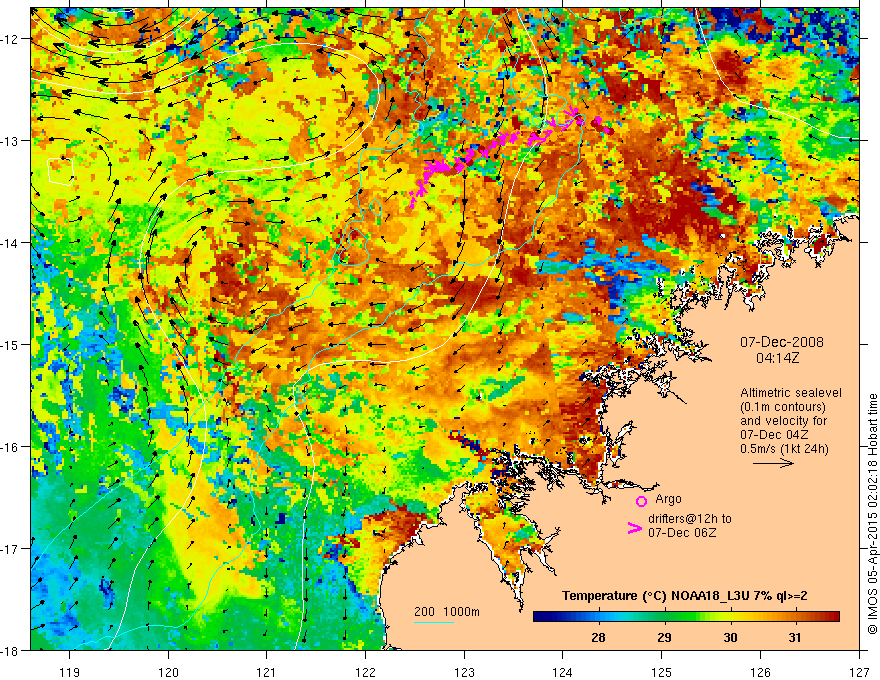This screenshot has width=880, height=680.
Task: Click the cyan 200 1000m isobath legend line
Action: tap(434, 622)
